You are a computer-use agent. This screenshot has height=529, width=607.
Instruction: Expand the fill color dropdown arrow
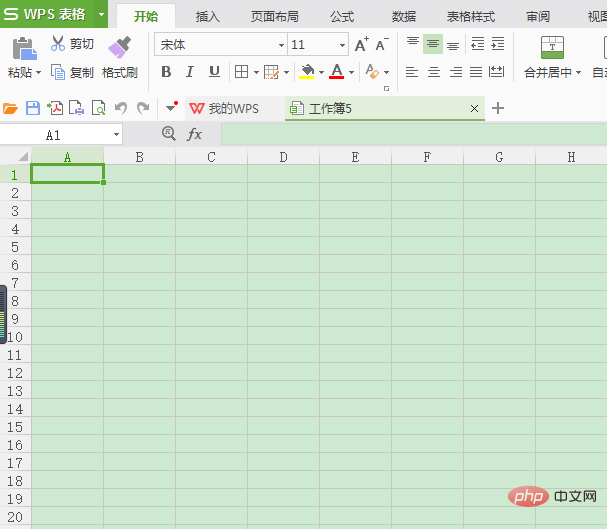(321, 72)
